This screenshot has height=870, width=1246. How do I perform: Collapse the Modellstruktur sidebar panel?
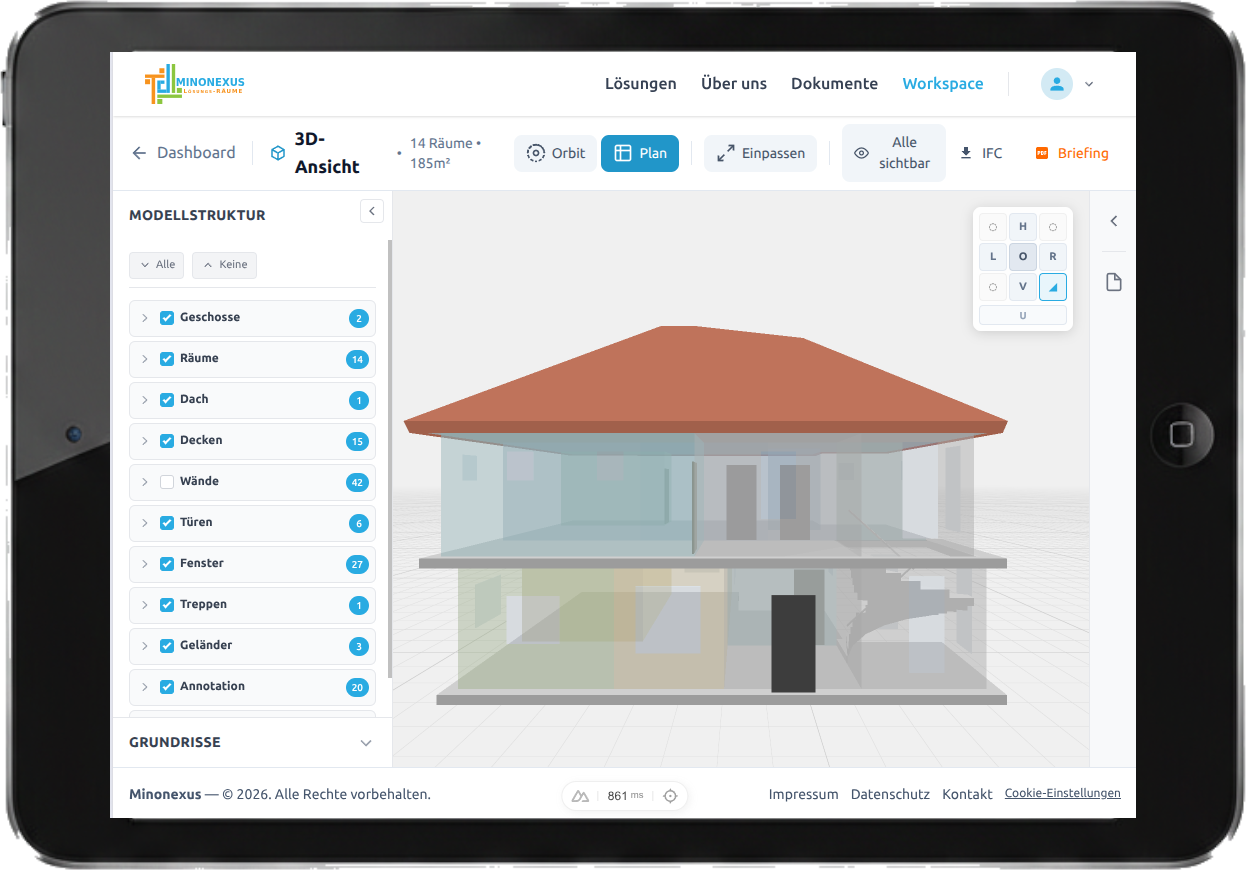[x=371, y=211]
